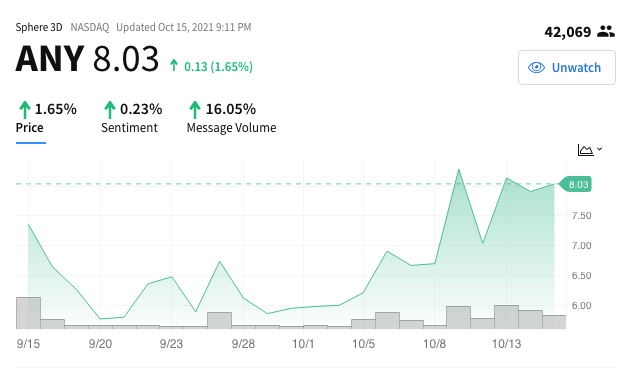Viewport: 631px width, 377px height.
Task: Click the 8.03 price marker label
Action: coord(576,184)
